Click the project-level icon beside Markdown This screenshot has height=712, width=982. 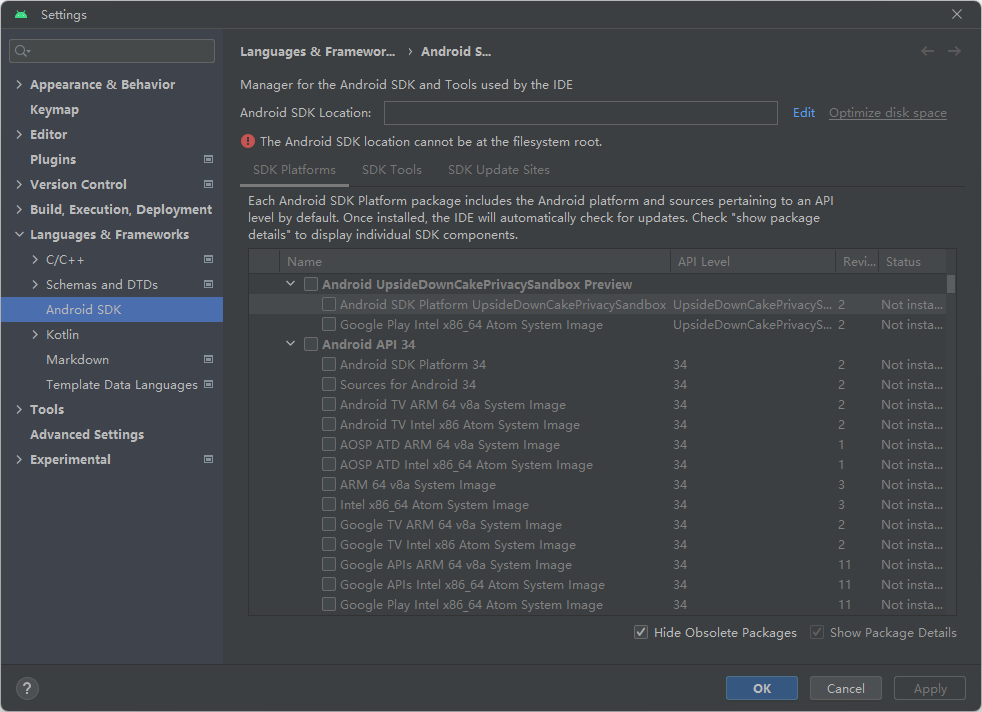tap(209, 359)
